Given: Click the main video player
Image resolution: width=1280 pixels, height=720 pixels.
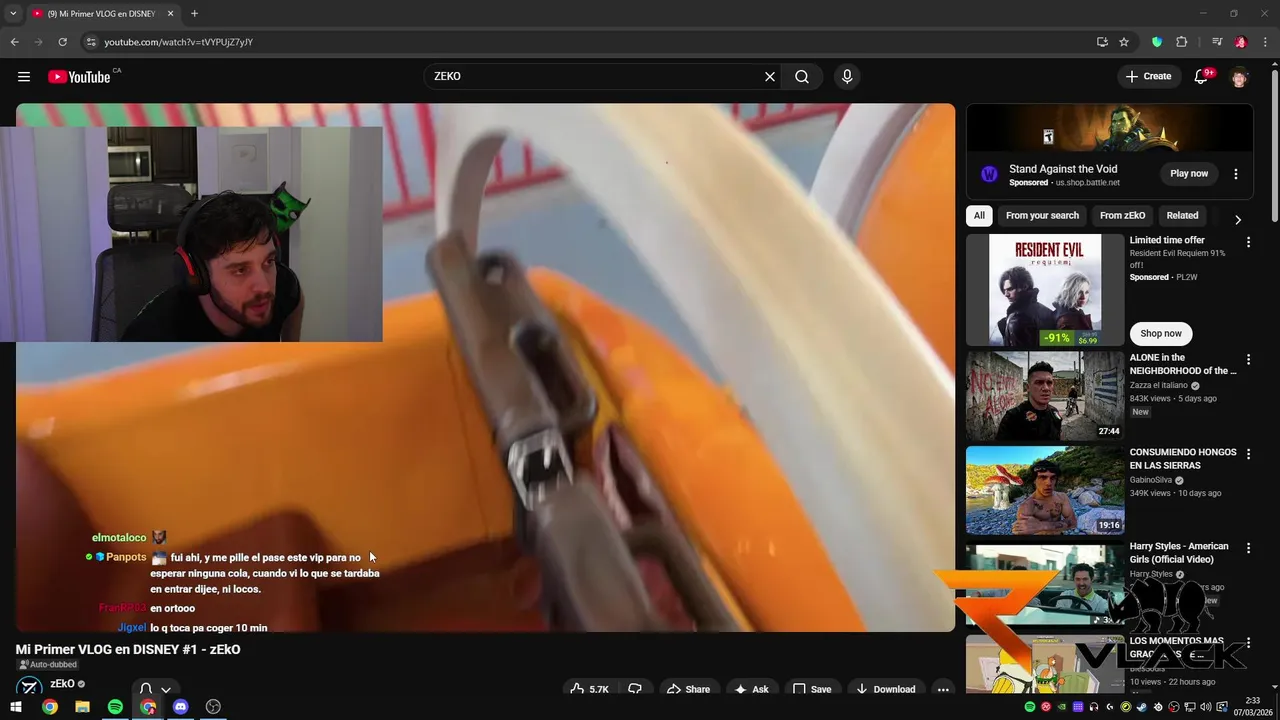Looking at the screenshot, I should [x=485, y=367].
